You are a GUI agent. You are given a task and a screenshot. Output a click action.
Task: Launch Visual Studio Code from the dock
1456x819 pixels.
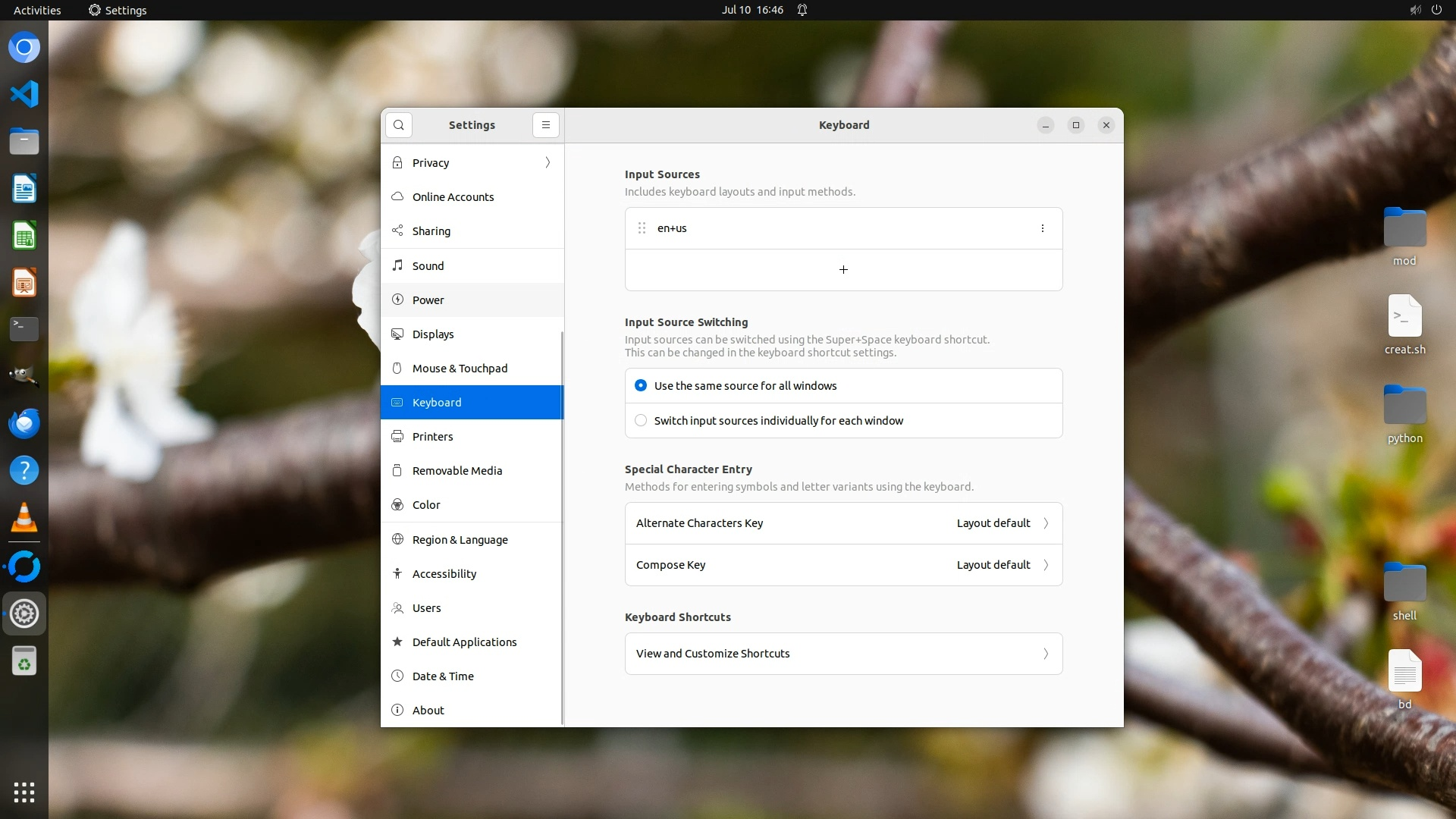24,95
